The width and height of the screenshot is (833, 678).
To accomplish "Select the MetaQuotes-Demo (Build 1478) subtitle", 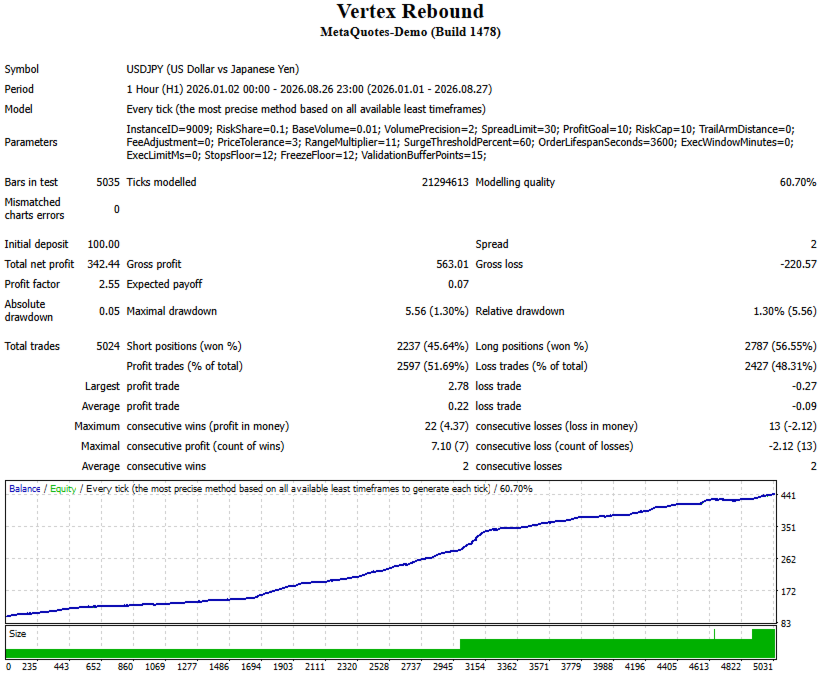I will pyautogui.click(x=410, y=32).
